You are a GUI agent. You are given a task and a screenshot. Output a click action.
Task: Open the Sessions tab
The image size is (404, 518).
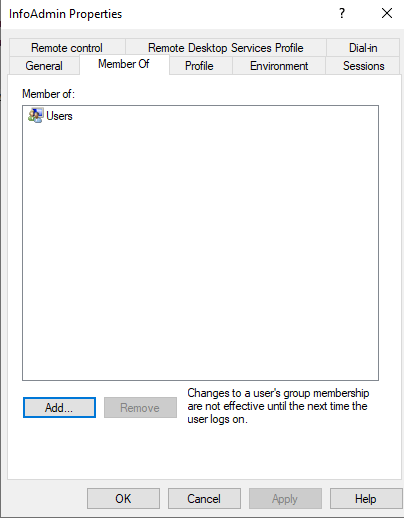[363, 66]
